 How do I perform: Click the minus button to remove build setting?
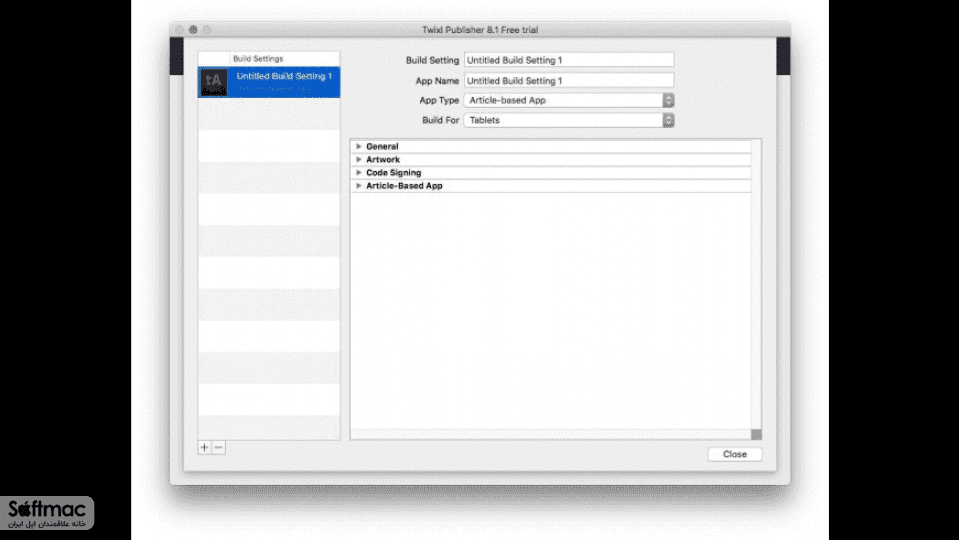click(218, 448)
